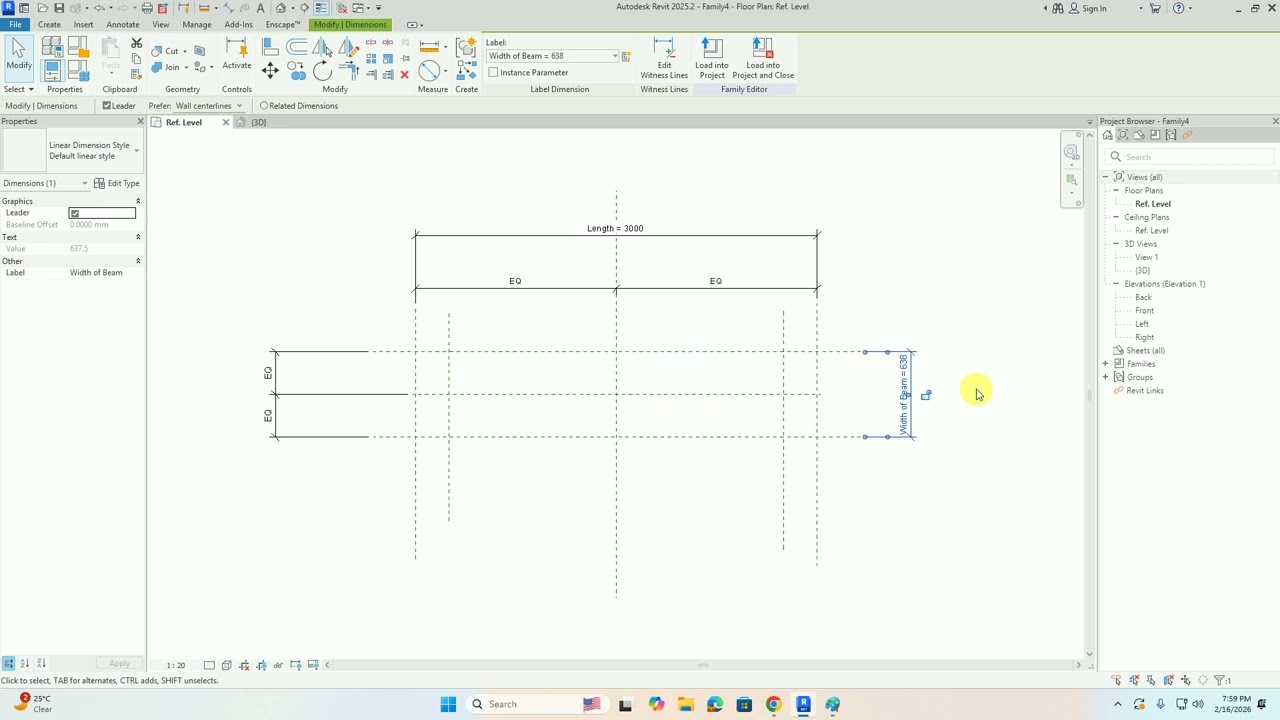
Task: Open View 1 in Project Browser
Action: (1147, 257)
